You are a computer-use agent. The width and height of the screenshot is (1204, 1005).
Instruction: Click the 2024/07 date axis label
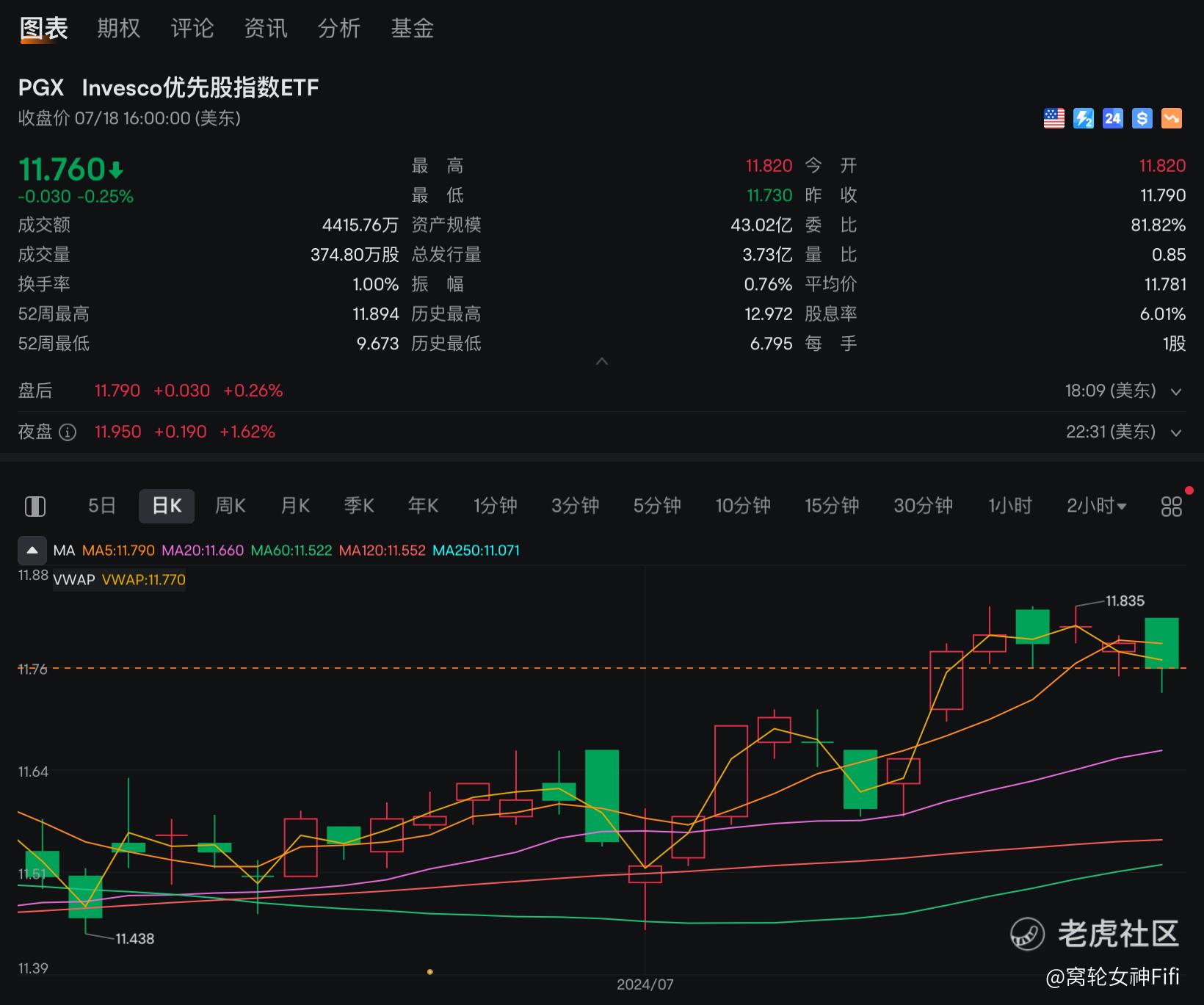pyautogui.click(x=645, y=984)
